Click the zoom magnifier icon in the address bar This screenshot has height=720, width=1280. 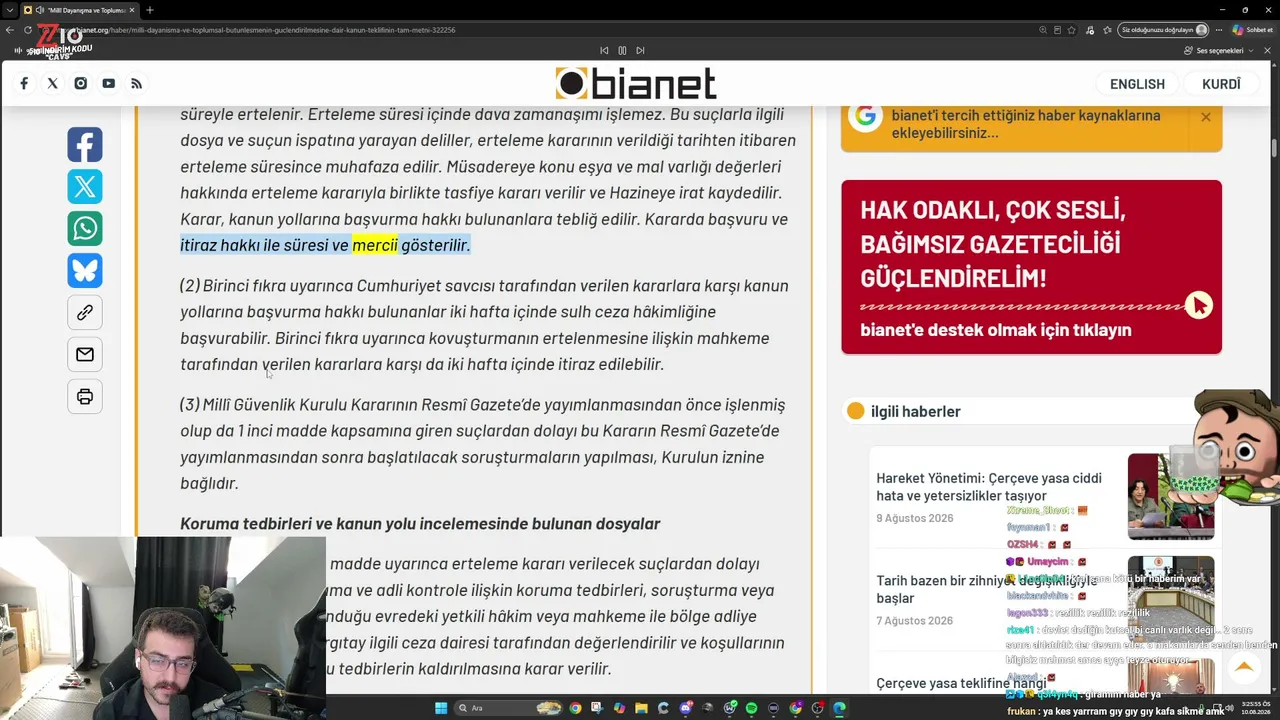(x=1043, y=30)
